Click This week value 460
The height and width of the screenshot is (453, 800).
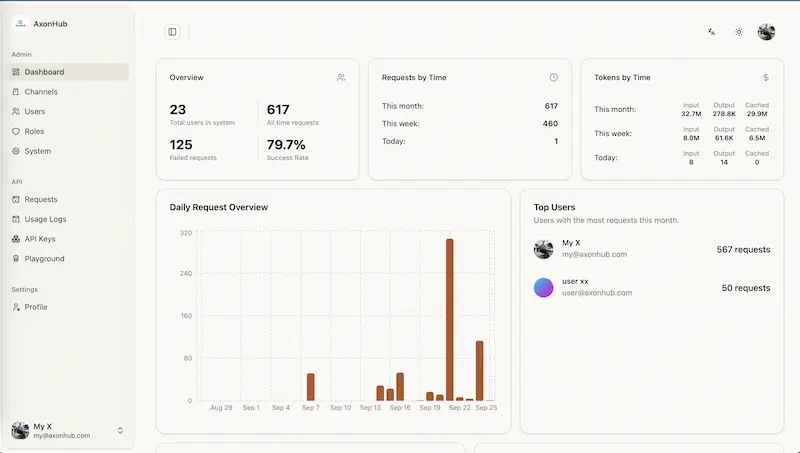550,123
